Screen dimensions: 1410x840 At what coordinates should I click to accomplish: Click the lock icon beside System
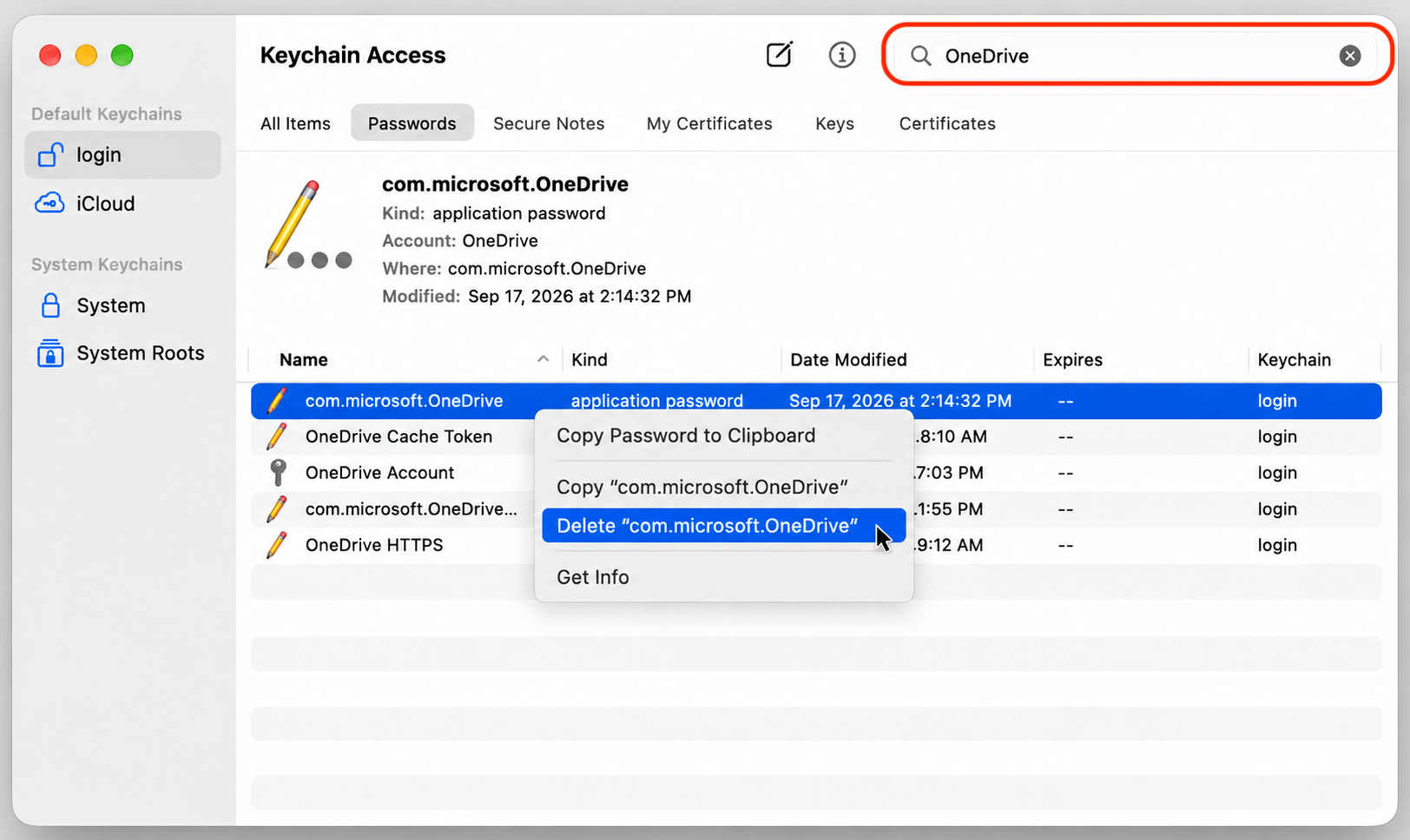pos(50,305)
